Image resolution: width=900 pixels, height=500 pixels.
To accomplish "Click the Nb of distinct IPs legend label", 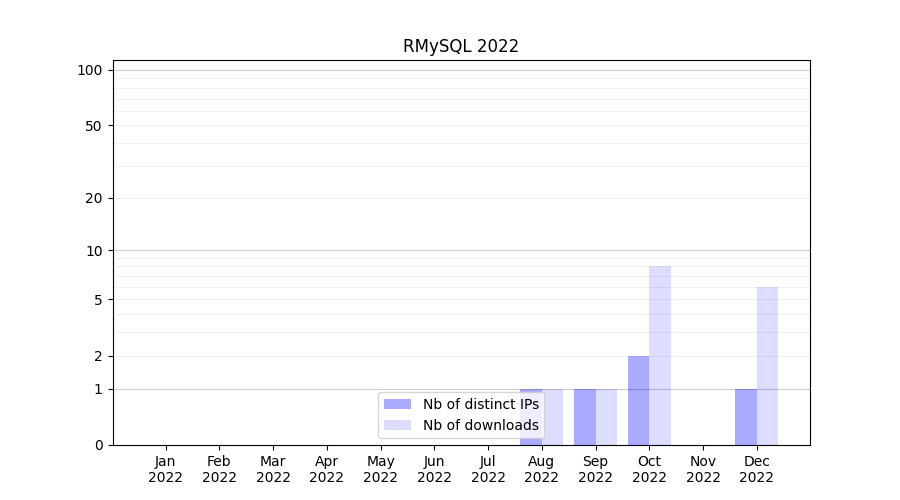I will pyautogui.click(x=480, y=404).
